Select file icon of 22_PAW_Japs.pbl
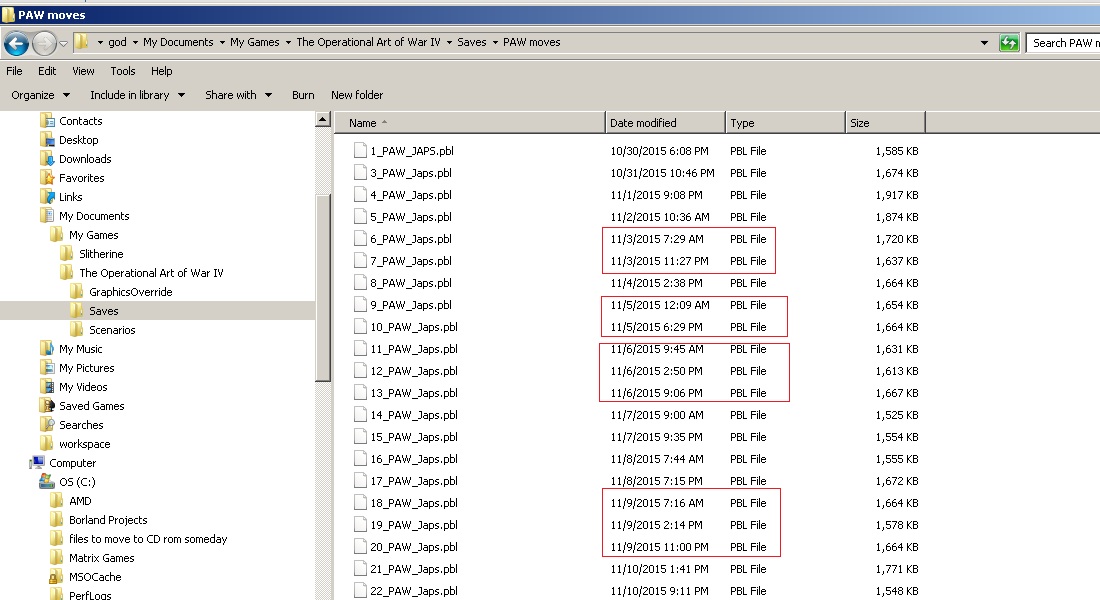 pyautogui.click(x=360, y=591)
